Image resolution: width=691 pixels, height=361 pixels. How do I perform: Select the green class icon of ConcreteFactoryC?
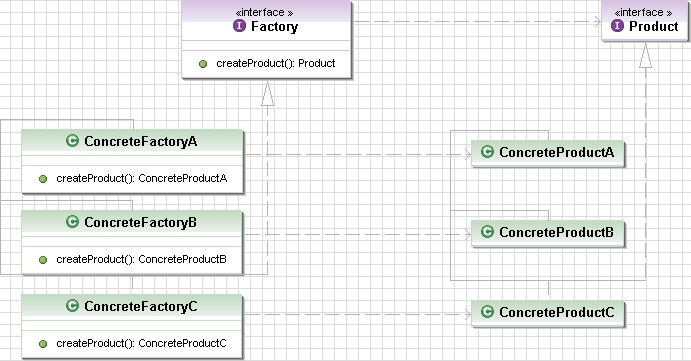click(x=72, y=305)
